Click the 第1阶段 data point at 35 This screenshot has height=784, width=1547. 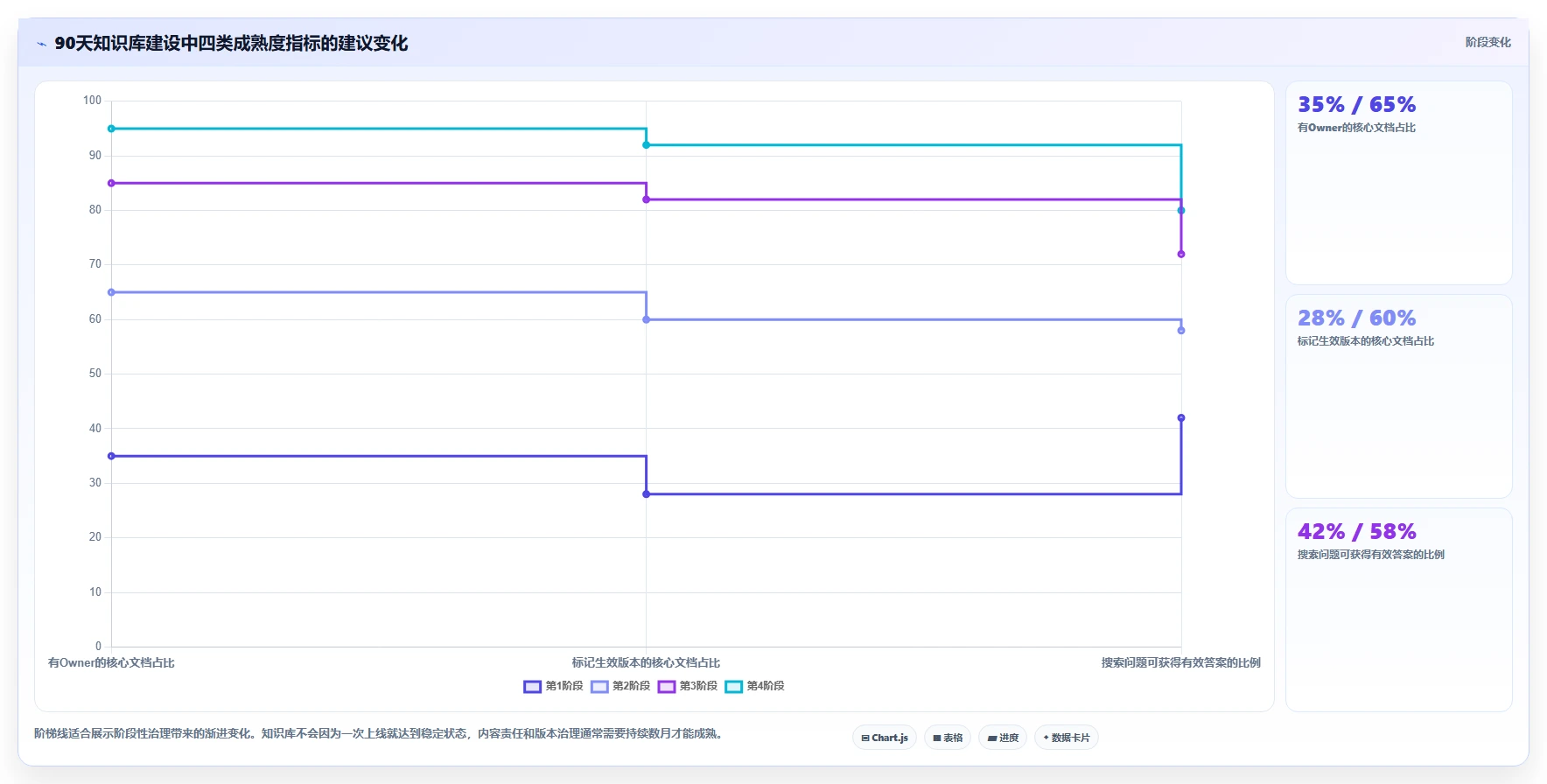pos(111,456)
